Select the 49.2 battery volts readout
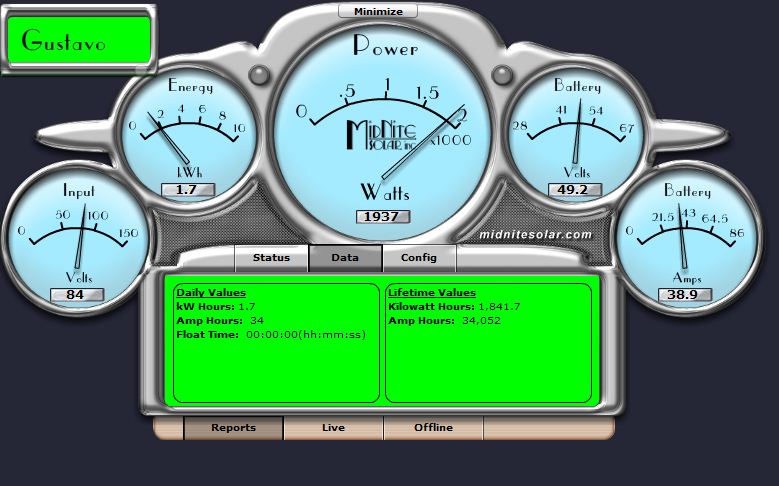 click(575, 190)
